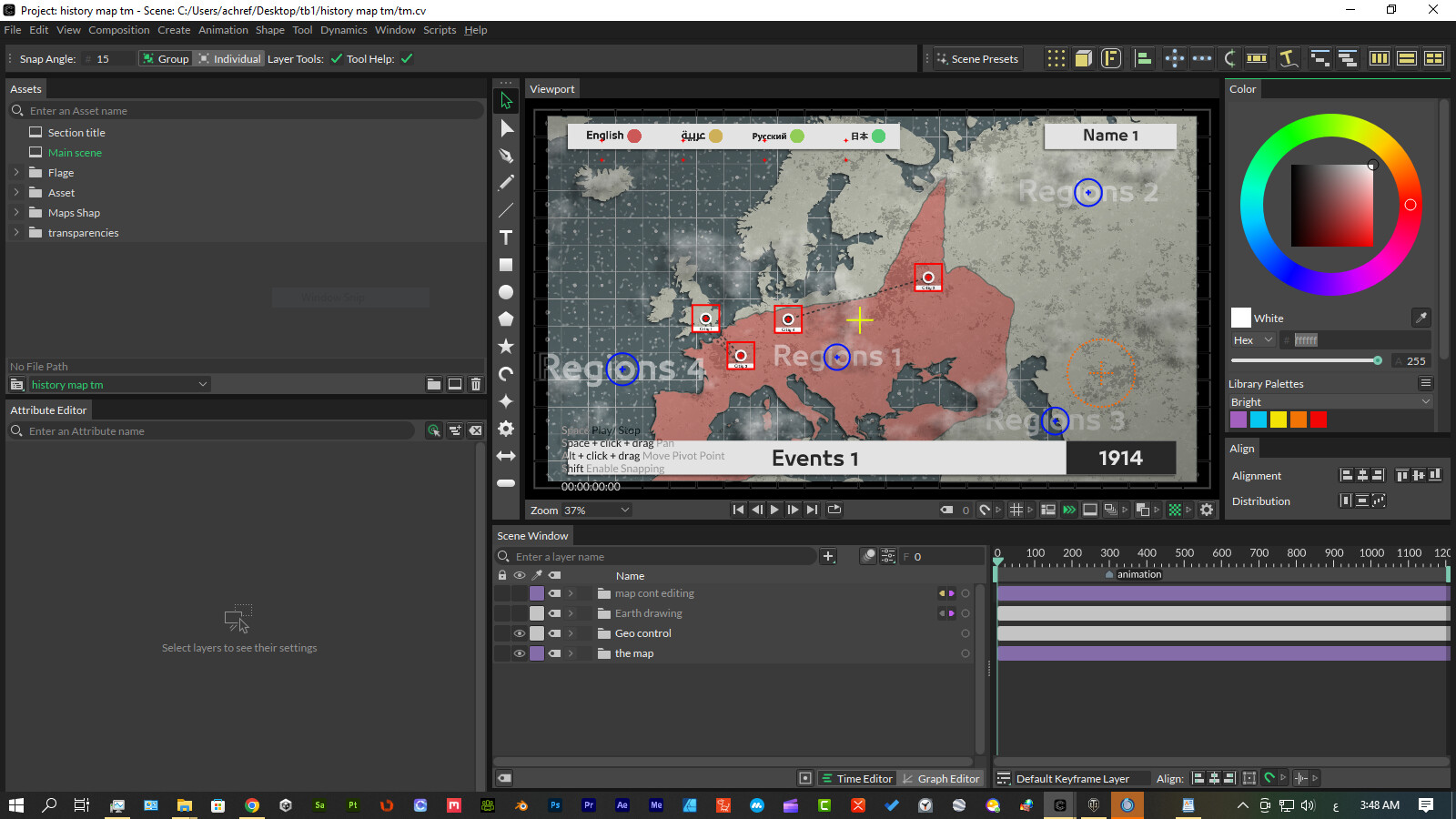
Task: Select the Text tool
Action: pyautogui.click(x=506, y=237)
